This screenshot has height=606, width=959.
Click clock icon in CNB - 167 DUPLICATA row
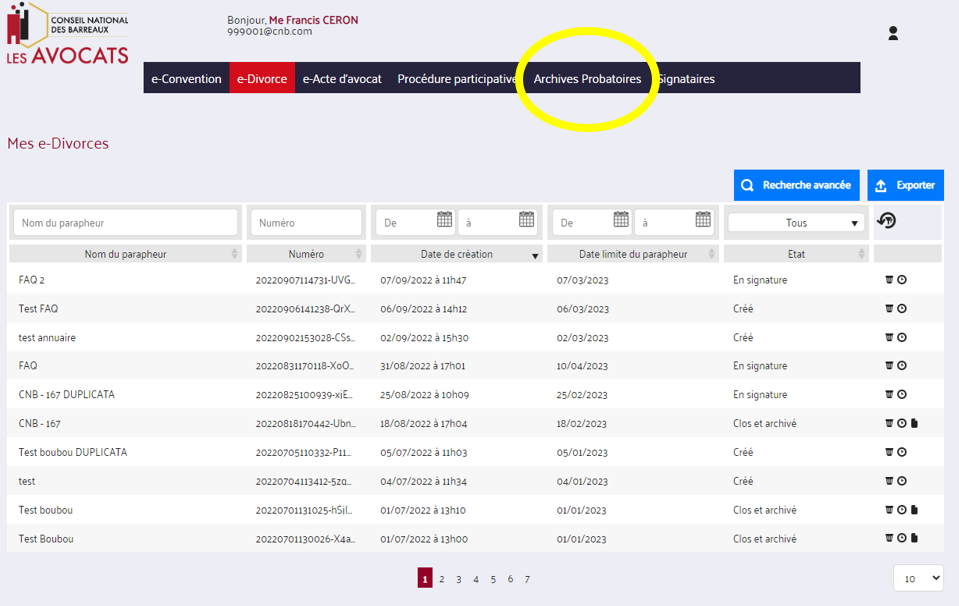[x=902, y=394]
